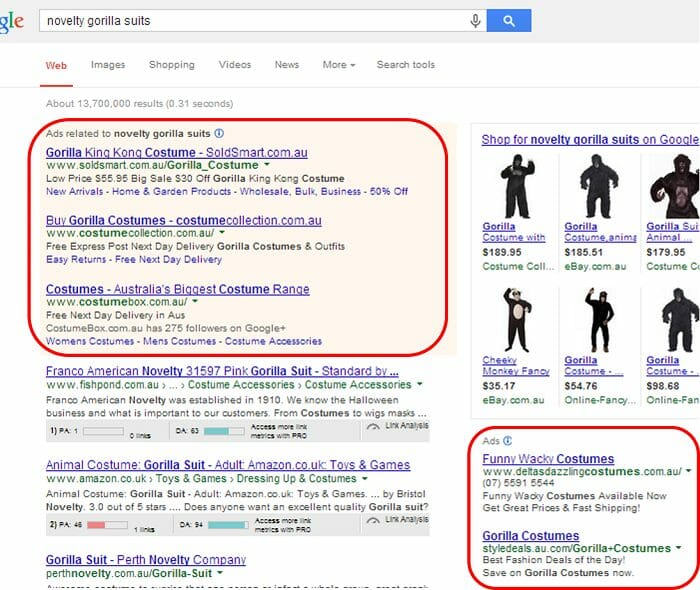The image size is (700, 590).
Task: Click the $98.68 gorilla costume thumbnail
Action: (680, 320)
